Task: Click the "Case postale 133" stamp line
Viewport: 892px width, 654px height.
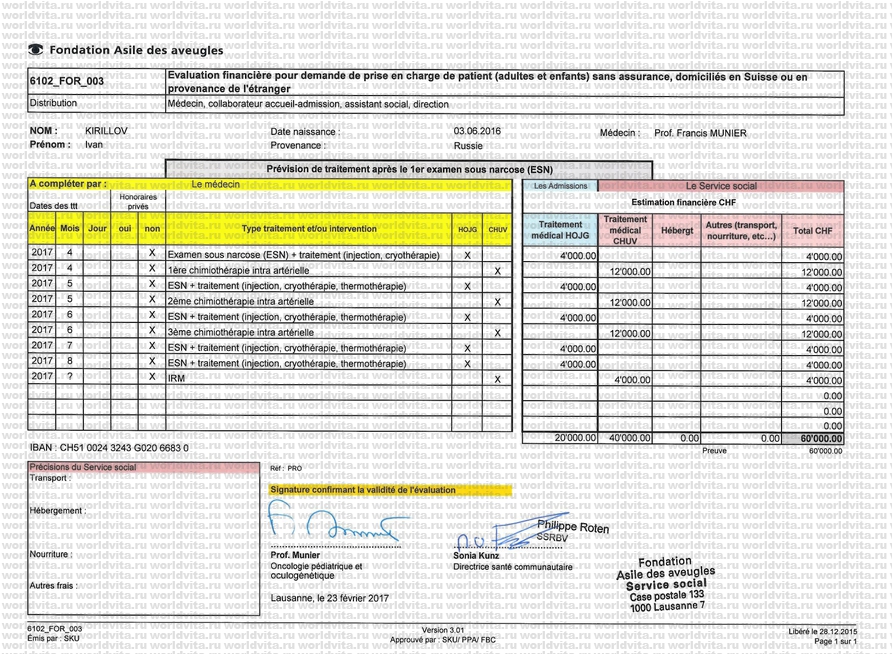Action: pyautogui.click(x=667, y=596)
